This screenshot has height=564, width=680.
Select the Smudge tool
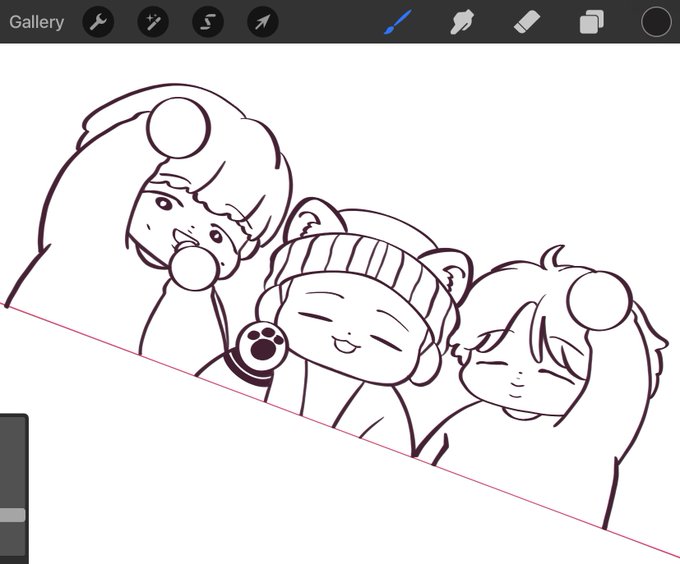pyautogui.click(x=461, y=22)
